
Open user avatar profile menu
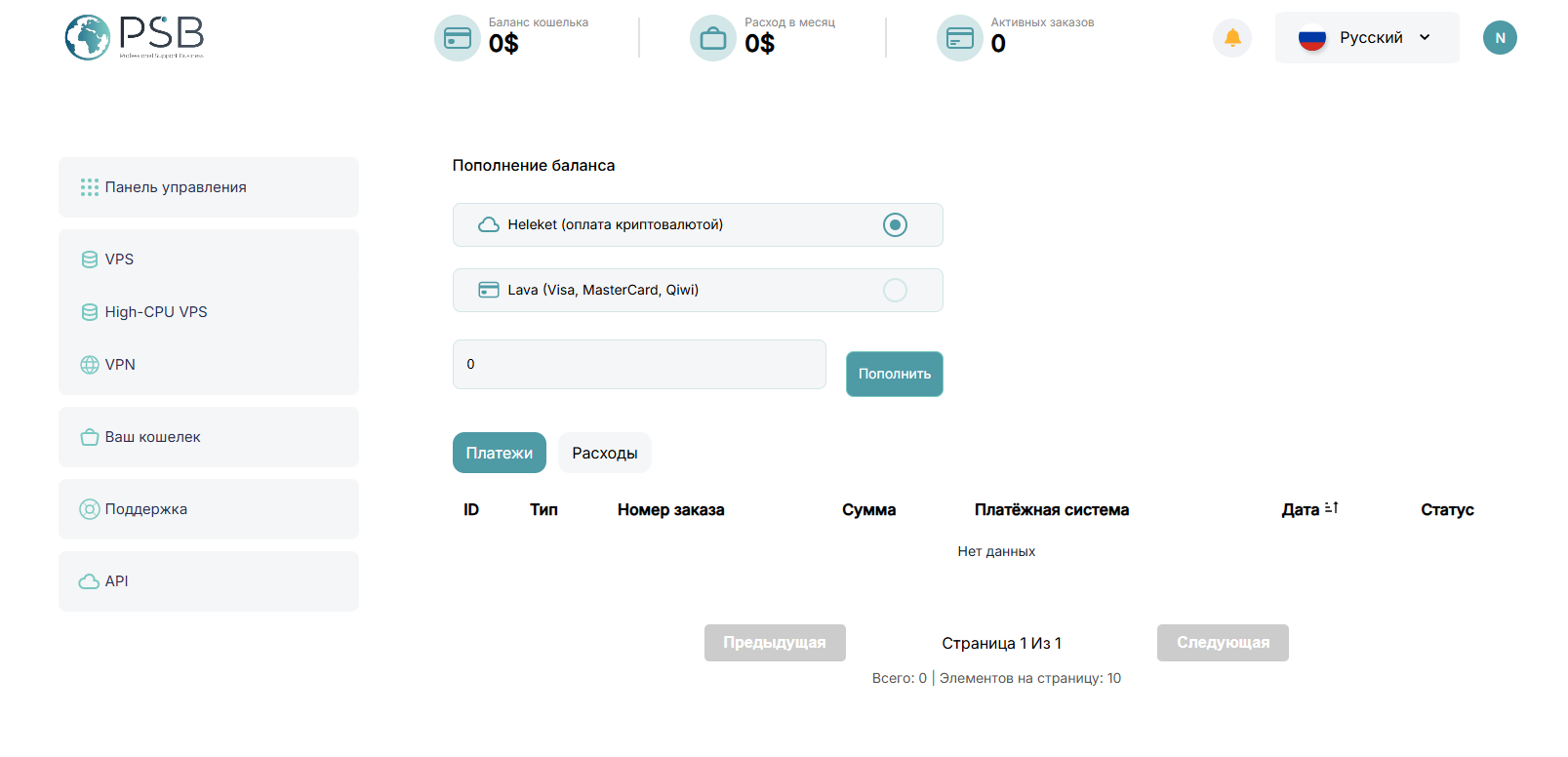[1500, 38]
